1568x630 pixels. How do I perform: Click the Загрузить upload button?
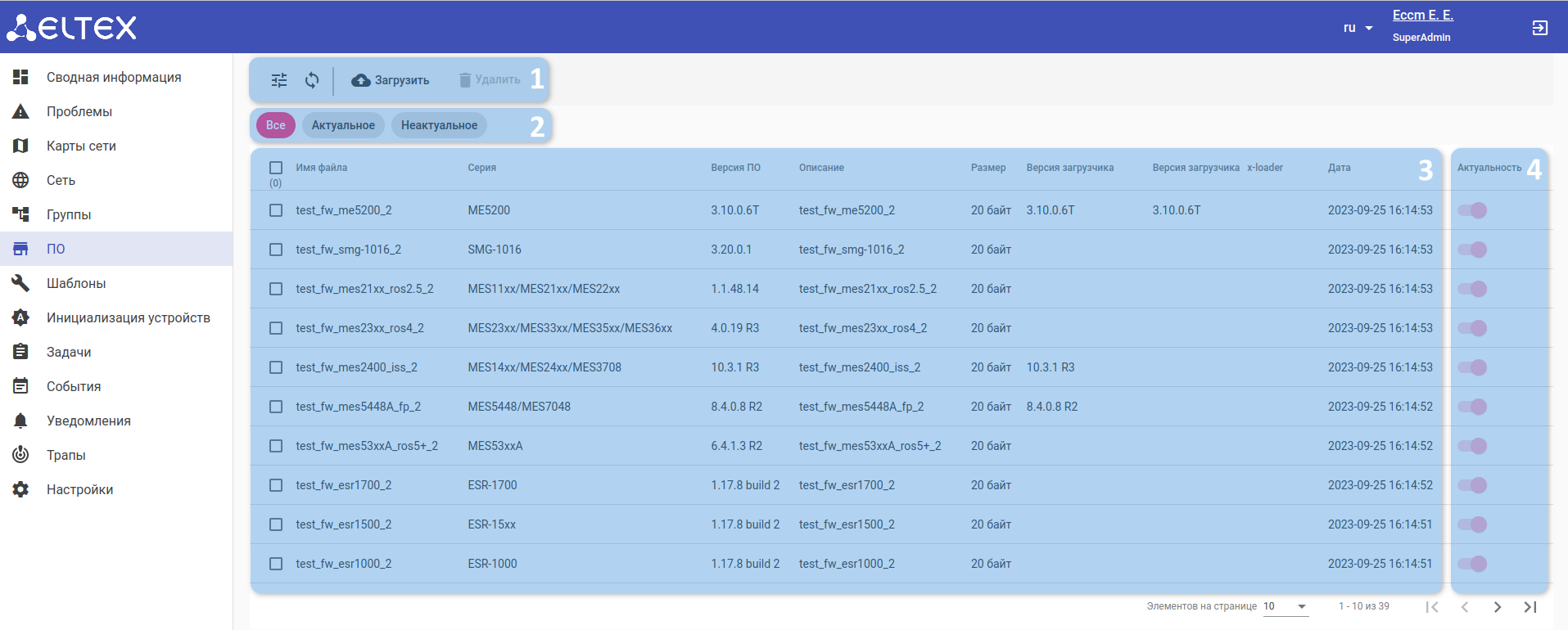[391, 80]
